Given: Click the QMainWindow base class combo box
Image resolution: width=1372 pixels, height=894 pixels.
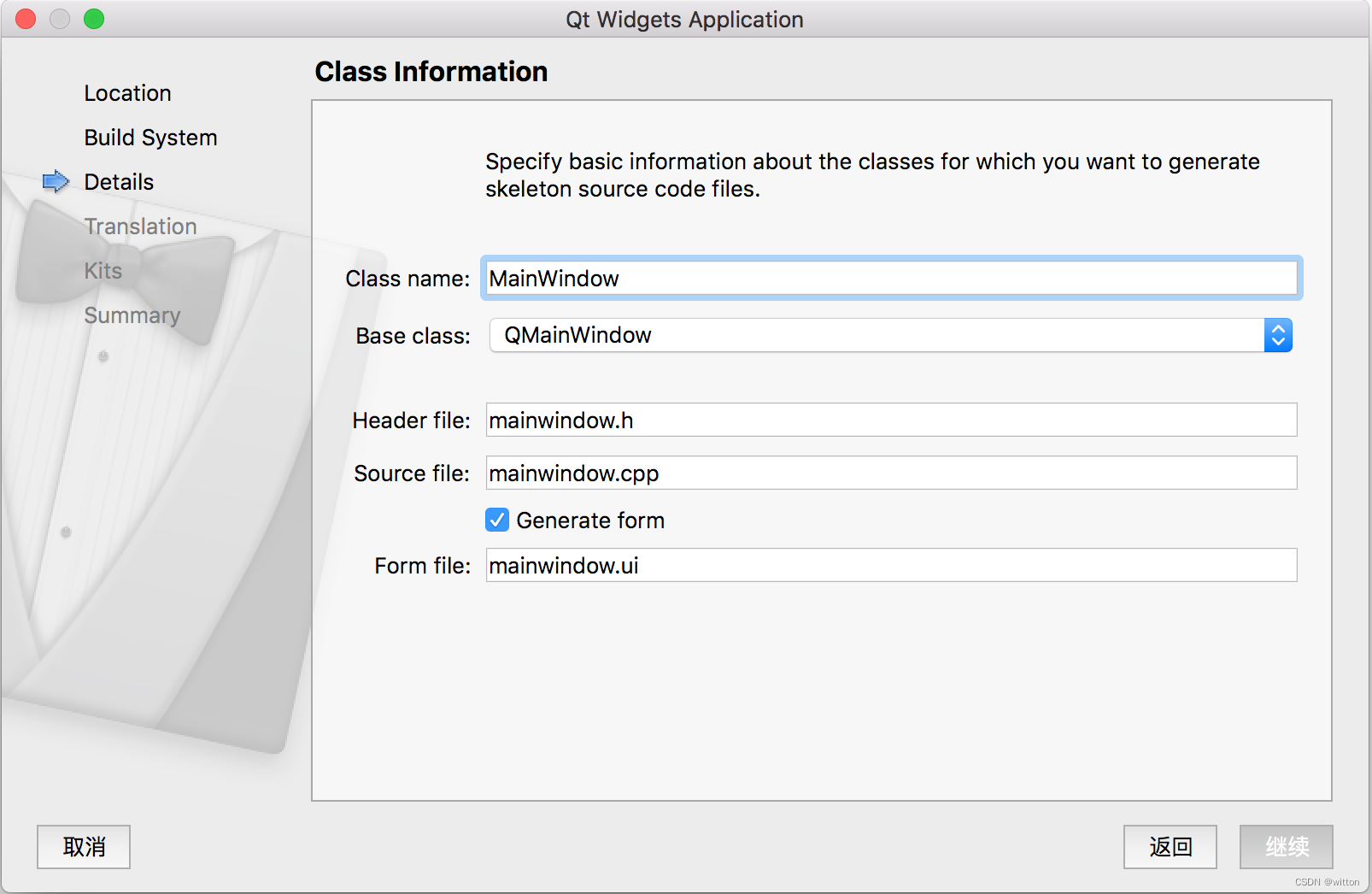Looking at the screenshot, I should click(x=876, y=335).
